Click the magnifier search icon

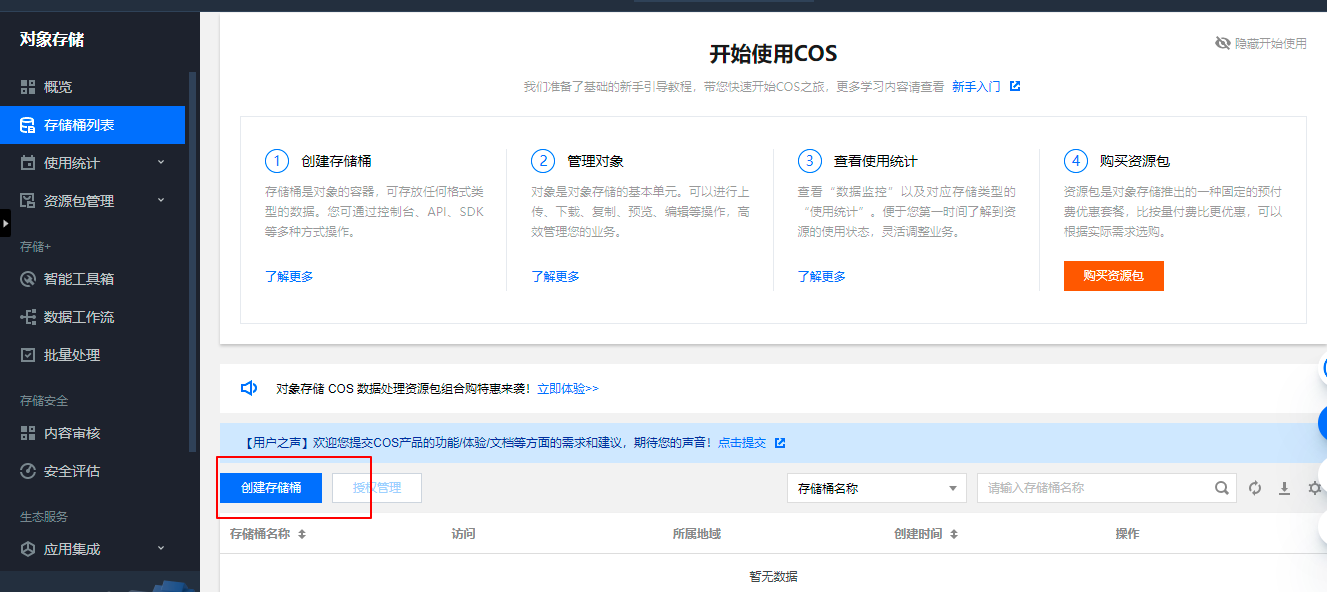(x=1221, y=488)
